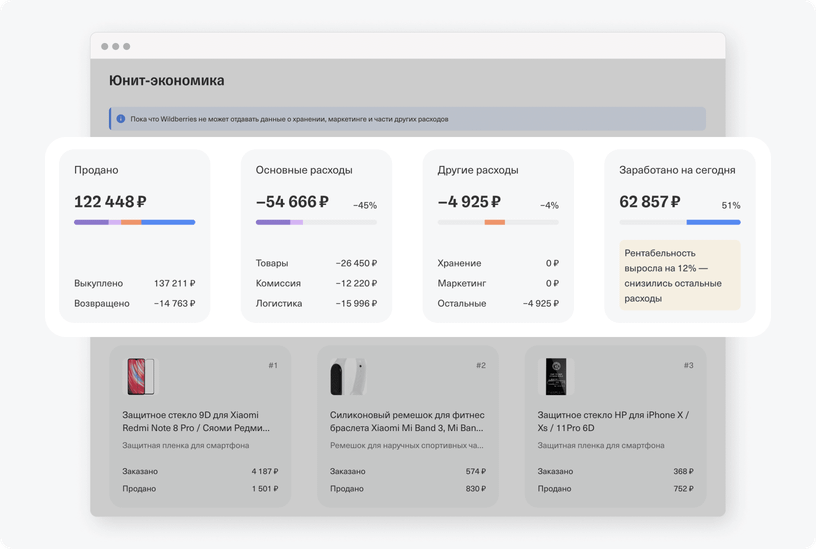Screen dimensions: 816x549
Task: Click the orange segment under −4 925 ₽
Action: (x=494, y=222)
